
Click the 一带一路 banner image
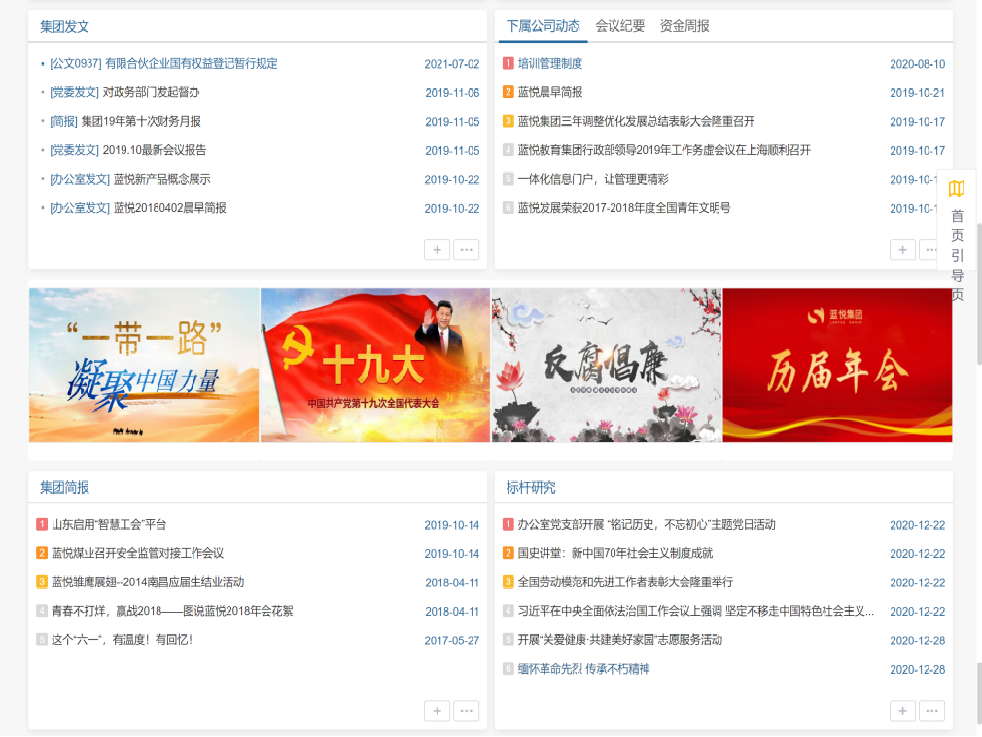pos(144,365)
